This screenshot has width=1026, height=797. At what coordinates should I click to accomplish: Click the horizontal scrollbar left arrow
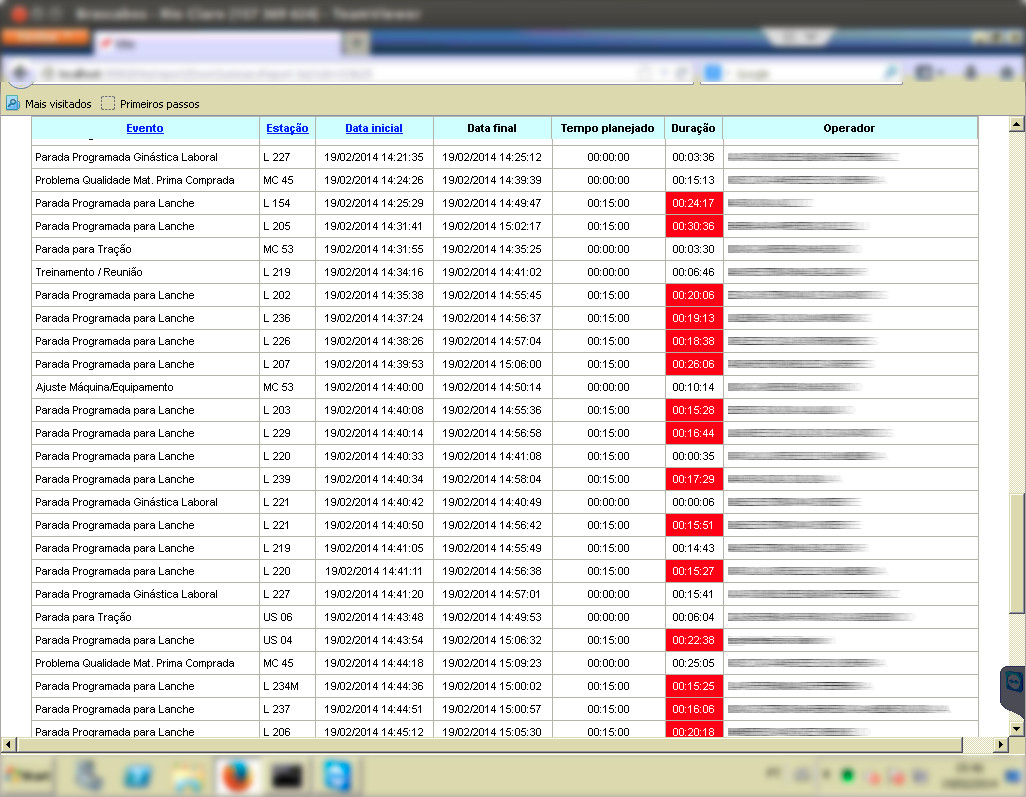point(8,745)
